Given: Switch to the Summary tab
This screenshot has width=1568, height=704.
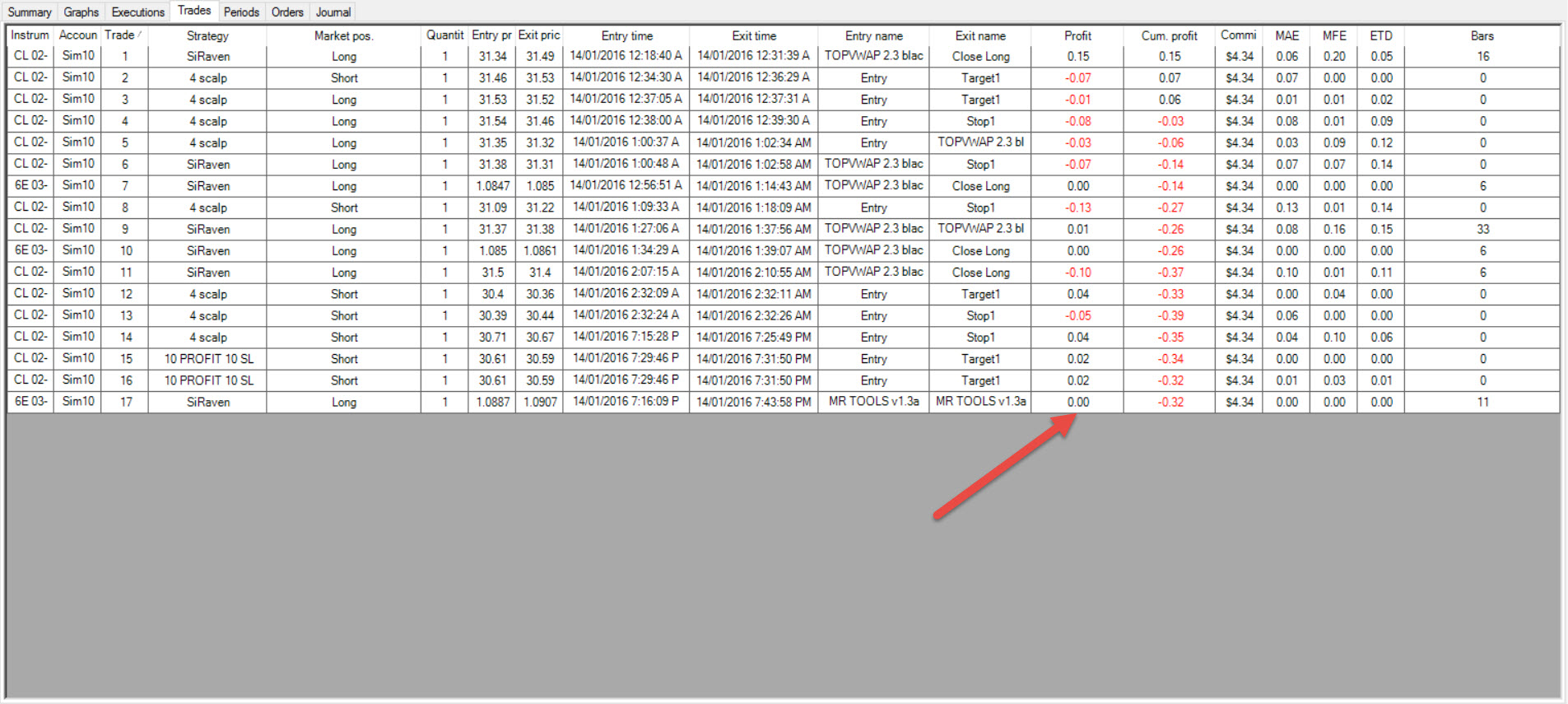Looking at the screenshot, I should (30, 12).
